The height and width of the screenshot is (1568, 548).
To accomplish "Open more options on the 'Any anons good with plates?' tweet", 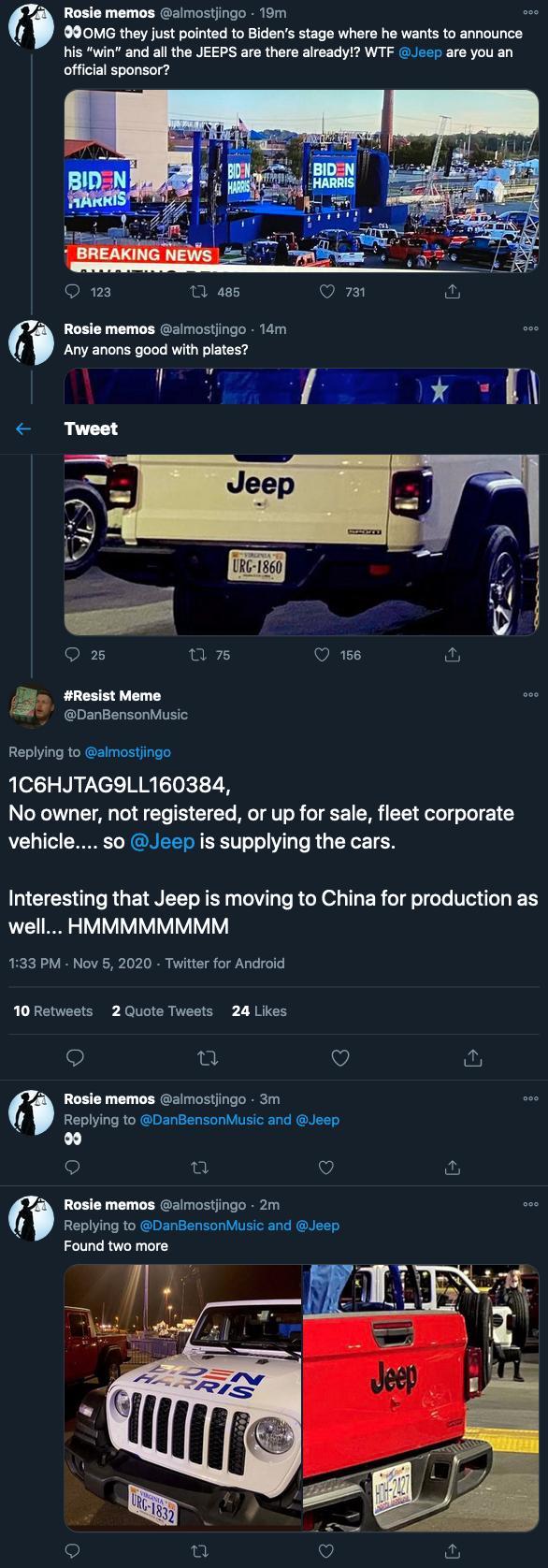I will tap(531, 328).
